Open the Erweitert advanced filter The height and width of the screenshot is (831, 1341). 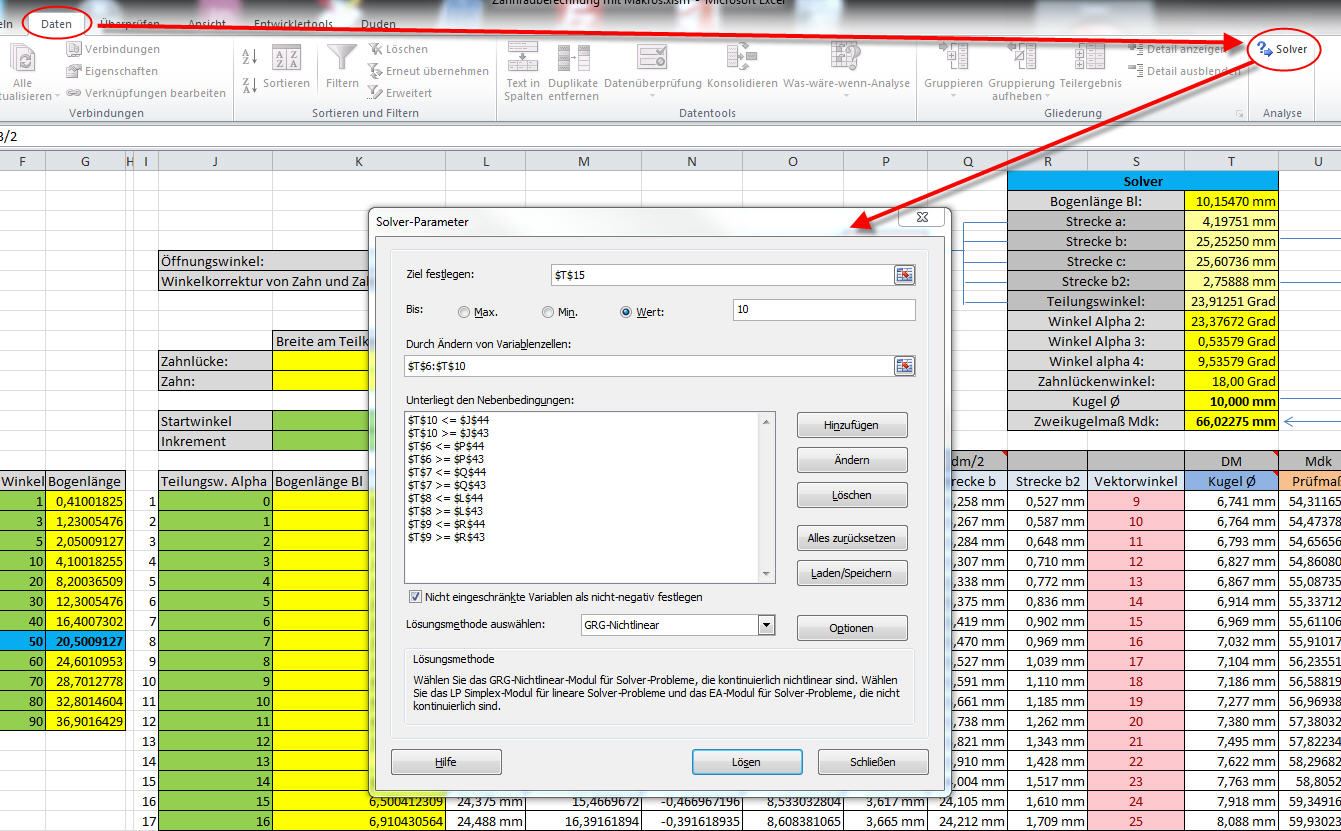(400, 93)
